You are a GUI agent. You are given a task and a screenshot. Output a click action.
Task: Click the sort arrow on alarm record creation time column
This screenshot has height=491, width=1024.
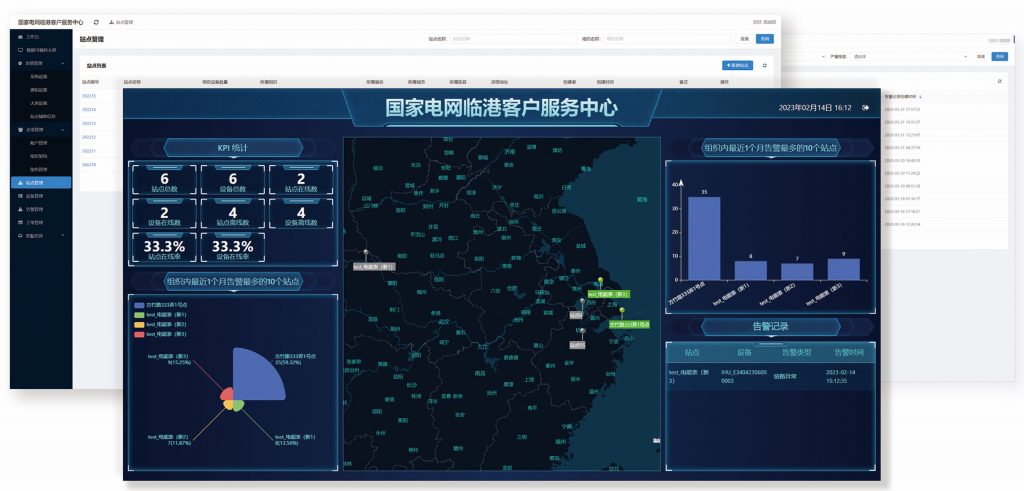pos(921,97)
